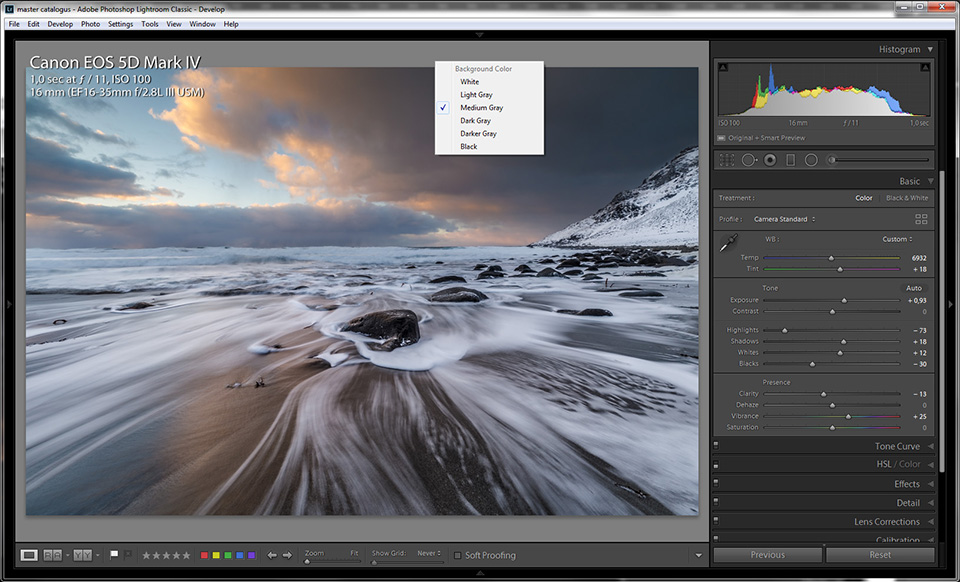Toggle the Effects panel on/off switch
The image size is (960, 582).
click(x=716, y=483)
